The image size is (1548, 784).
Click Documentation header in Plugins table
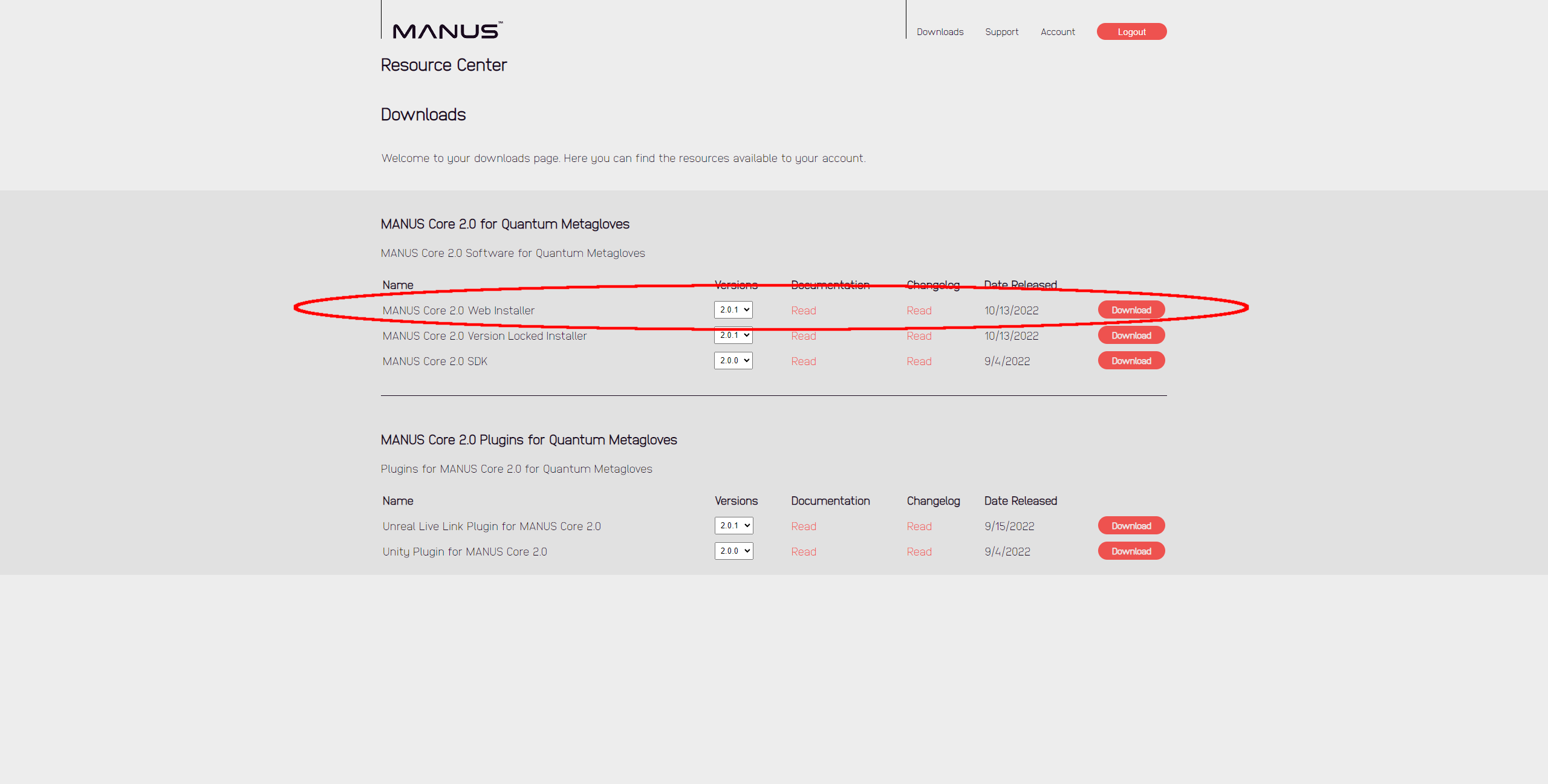(x=830, y=501)
